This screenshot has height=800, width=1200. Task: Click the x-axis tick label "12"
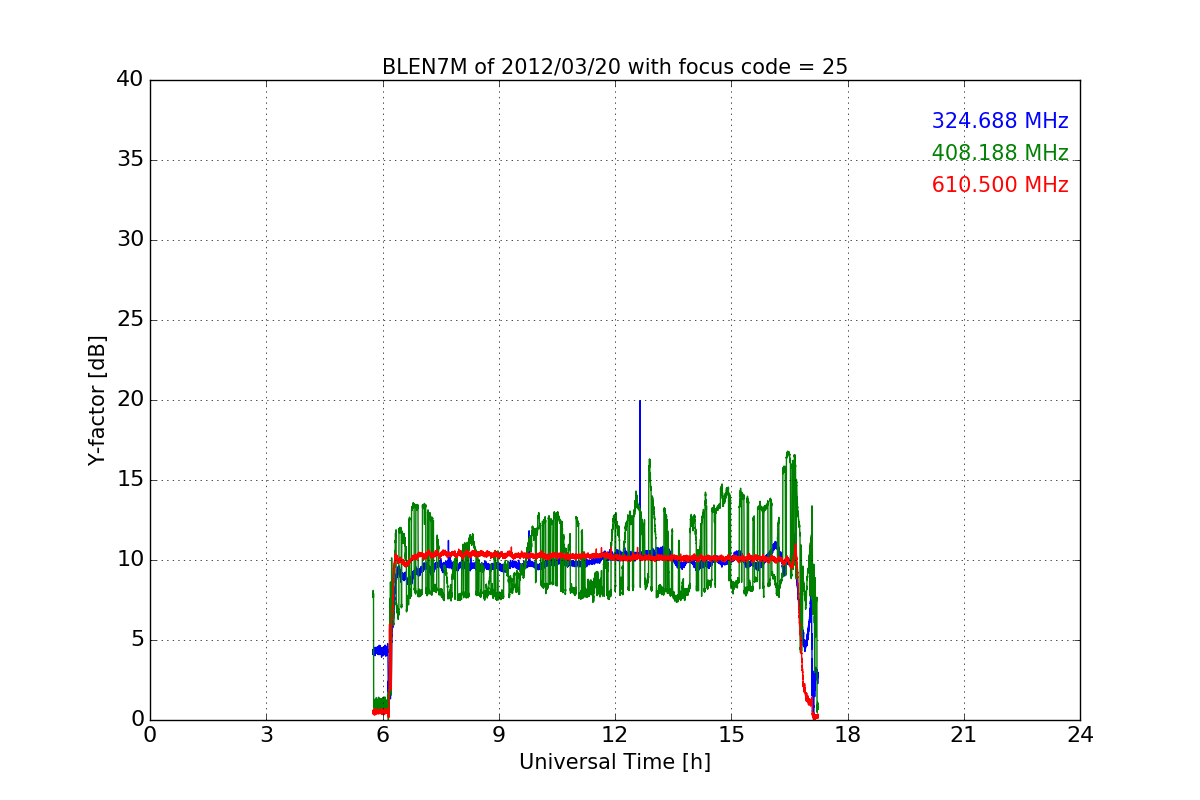pyautogui.click(x=615, y=735)
